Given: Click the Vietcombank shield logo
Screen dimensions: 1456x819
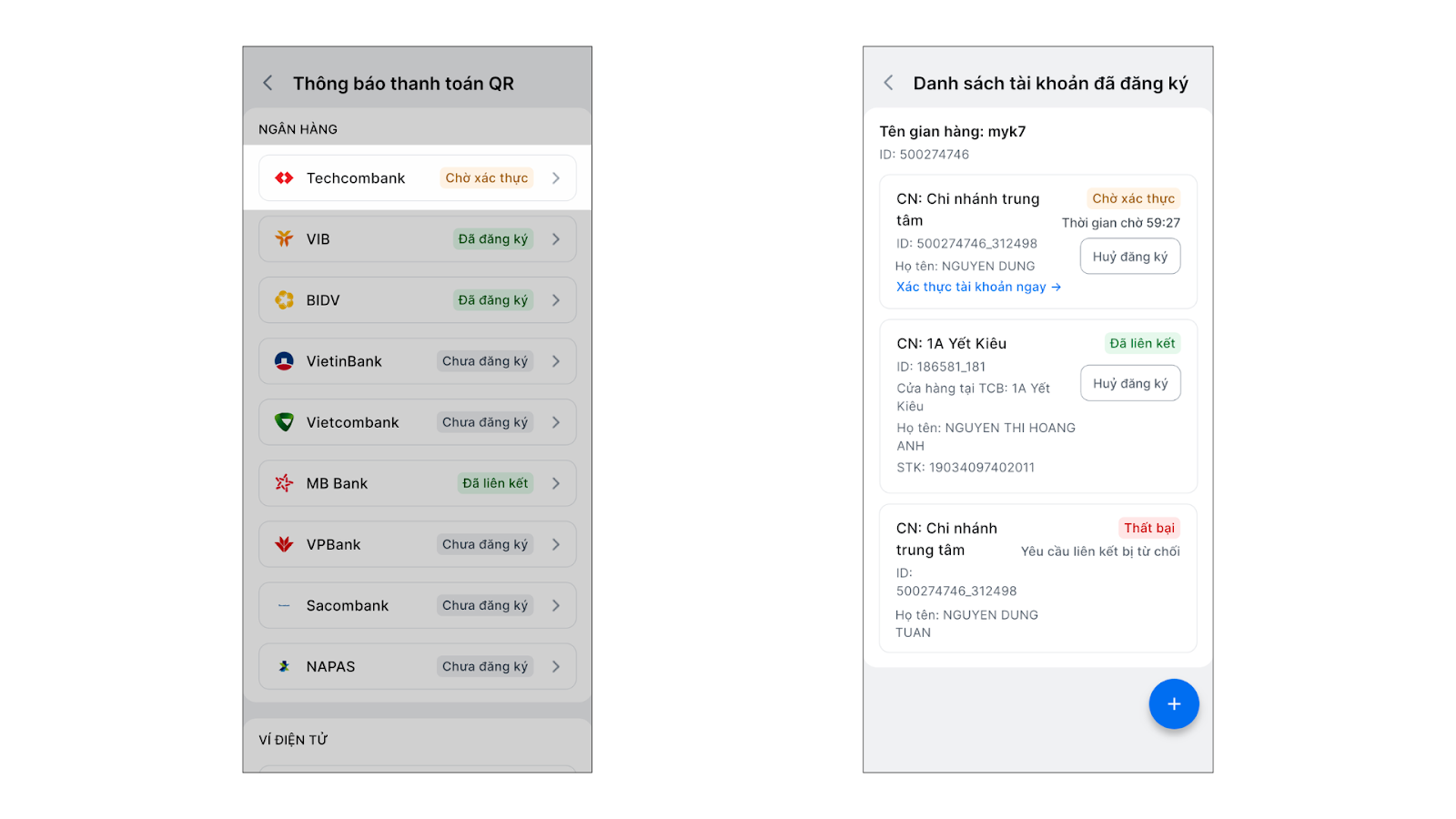Looking at the screenshot, I should pos(284,422).
